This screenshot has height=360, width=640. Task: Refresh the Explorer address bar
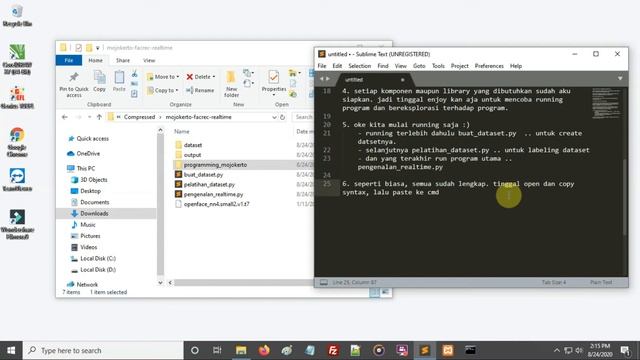pos(282,117)
